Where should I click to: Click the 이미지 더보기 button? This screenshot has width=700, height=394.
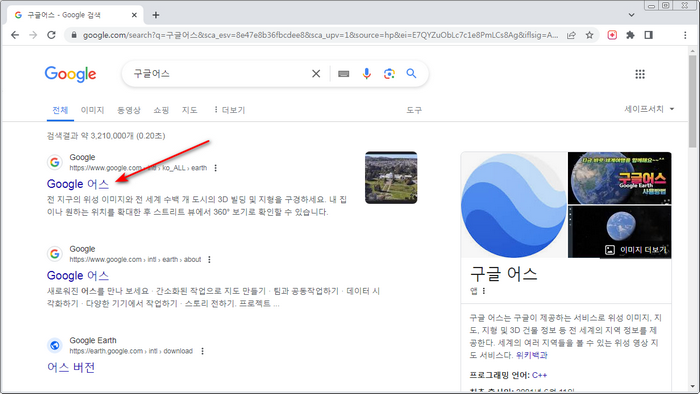point(636,250)
